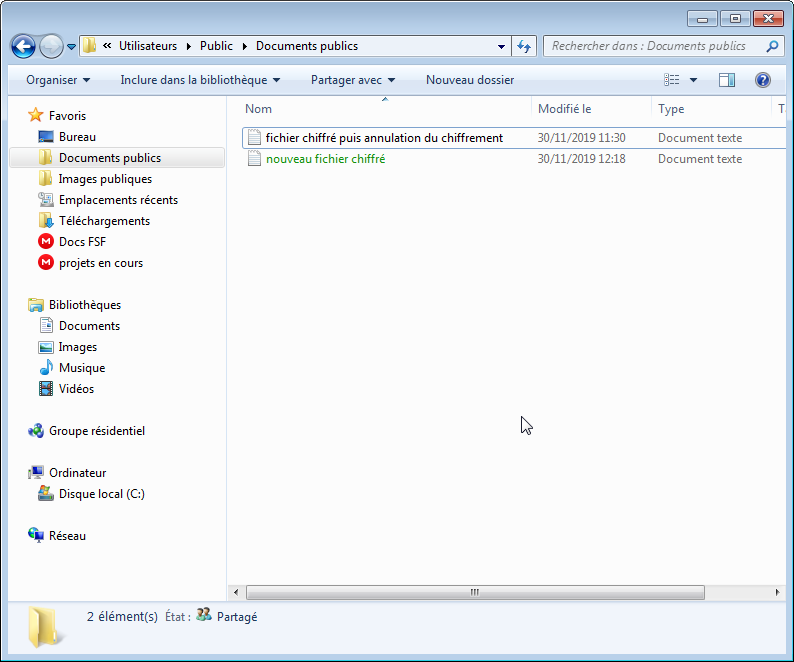Open Images publiques folder in sidebar
This screenshot has width=794, height=662.
pyautogui.click(x=105, y=179)
